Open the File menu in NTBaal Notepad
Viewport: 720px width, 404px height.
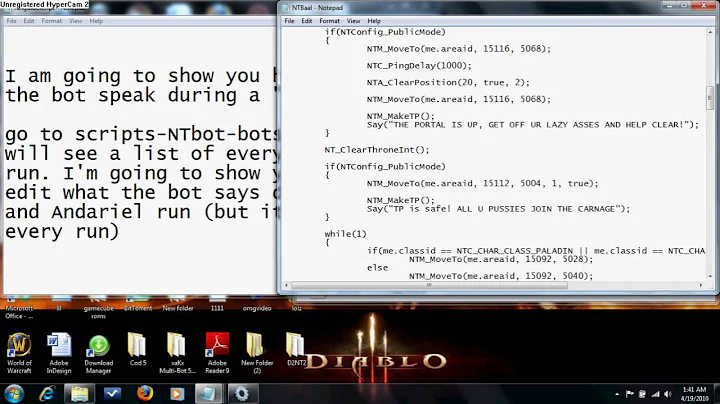tap(289, 21)
